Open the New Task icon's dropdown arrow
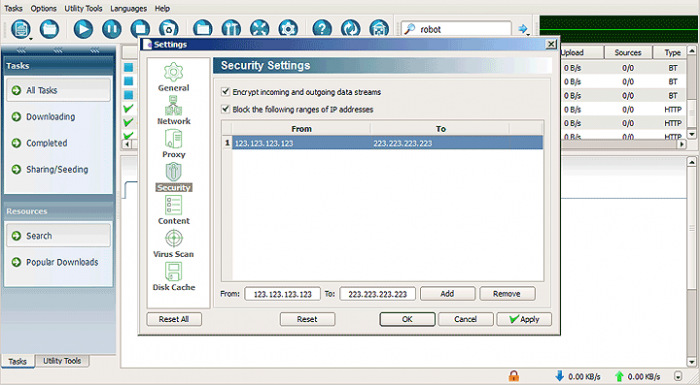Screen dimensions: 700x385 [31, 39]
